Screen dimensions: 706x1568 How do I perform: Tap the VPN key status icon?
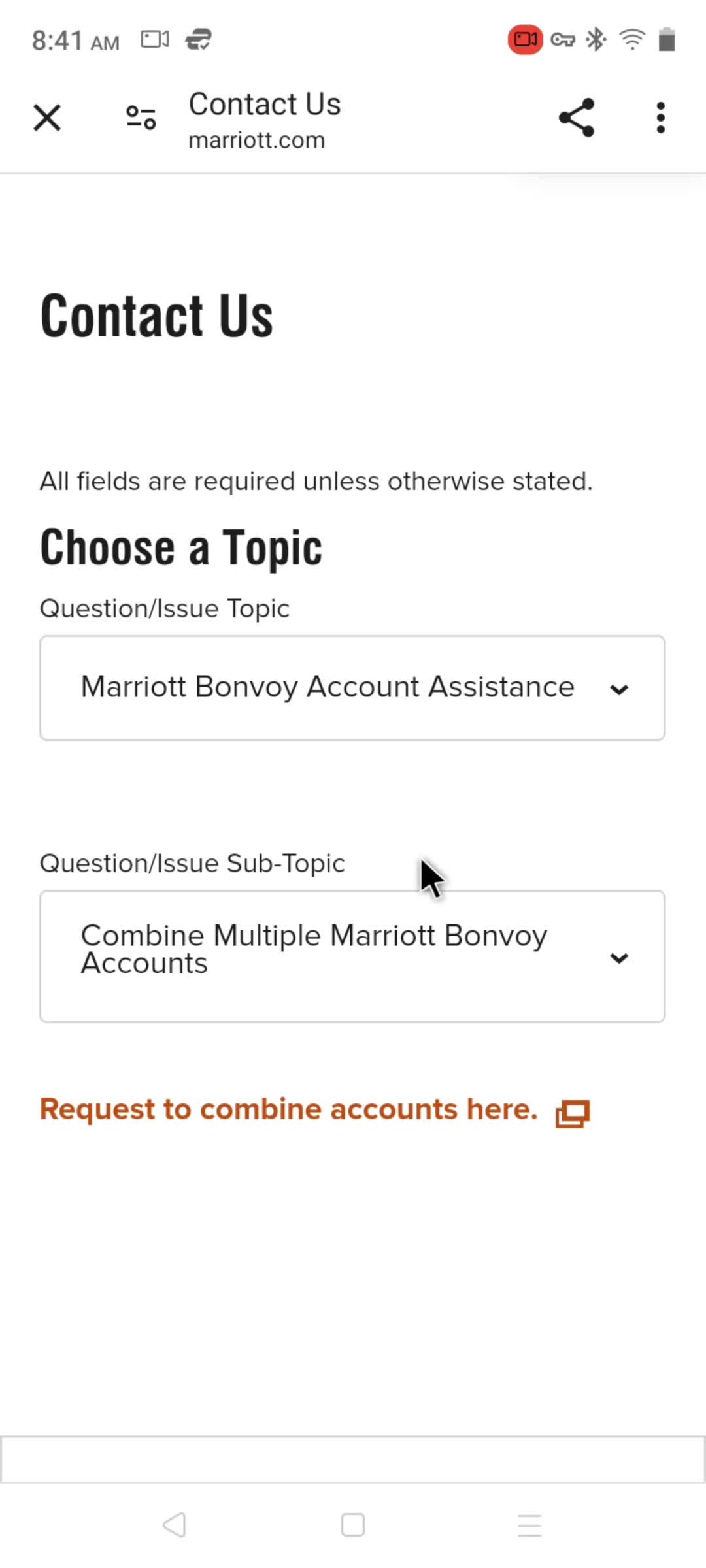coord(563,41)
